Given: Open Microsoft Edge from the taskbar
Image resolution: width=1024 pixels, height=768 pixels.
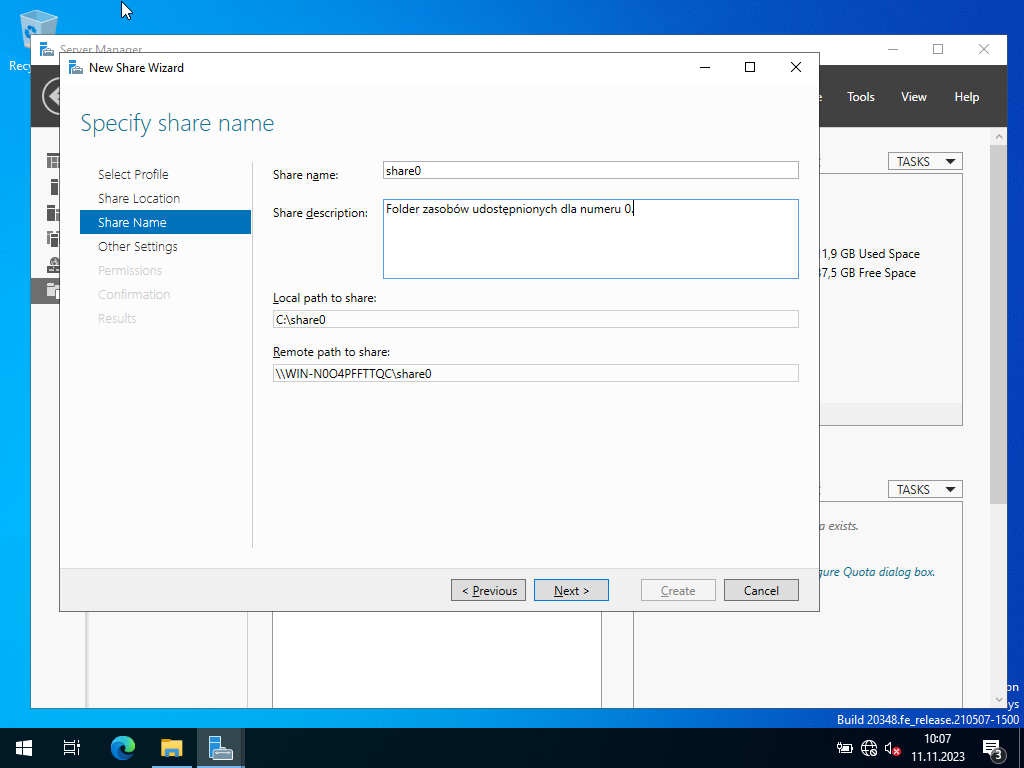Looking at the screenshot, I should (122, 748).
